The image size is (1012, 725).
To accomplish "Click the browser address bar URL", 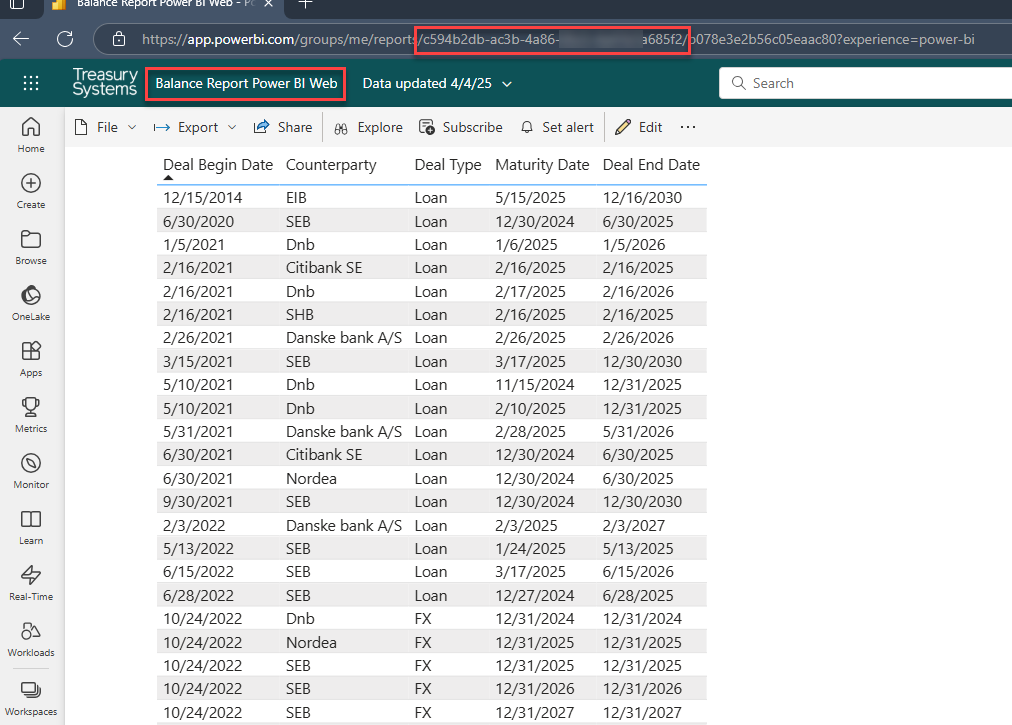I will [x=558, y=39].
